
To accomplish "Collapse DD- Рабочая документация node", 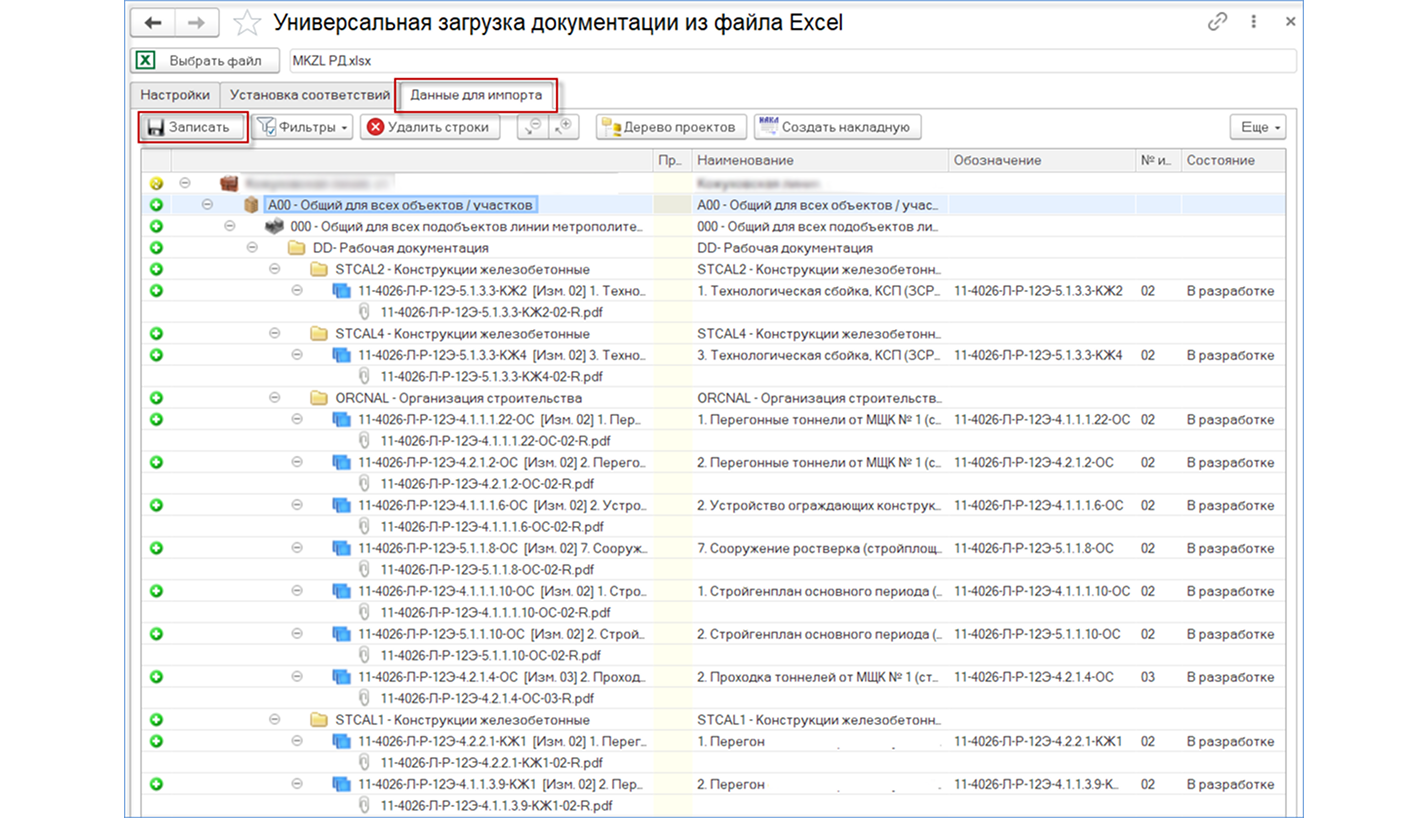I will (252, 248).
